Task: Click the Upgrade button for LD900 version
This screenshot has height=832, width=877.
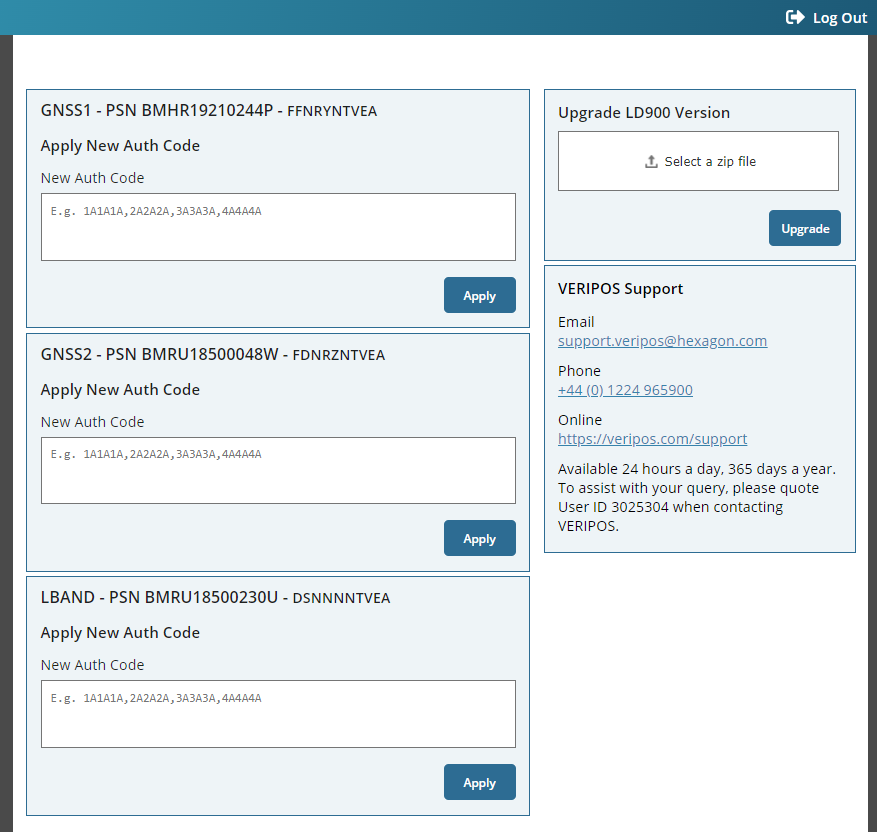Action: 804,228
